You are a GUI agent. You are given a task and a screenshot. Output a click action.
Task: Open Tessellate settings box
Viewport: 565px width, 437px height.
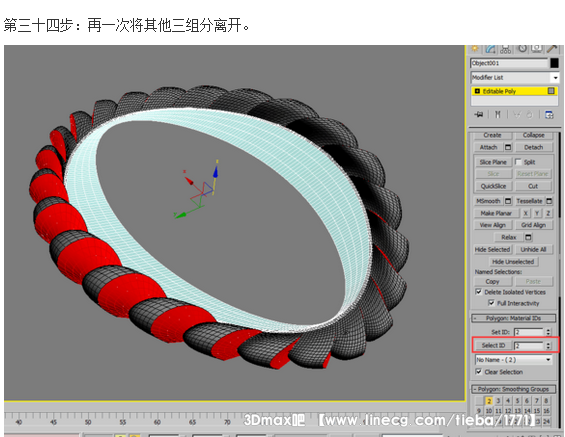pyautogui.click(x=549, y=201)
